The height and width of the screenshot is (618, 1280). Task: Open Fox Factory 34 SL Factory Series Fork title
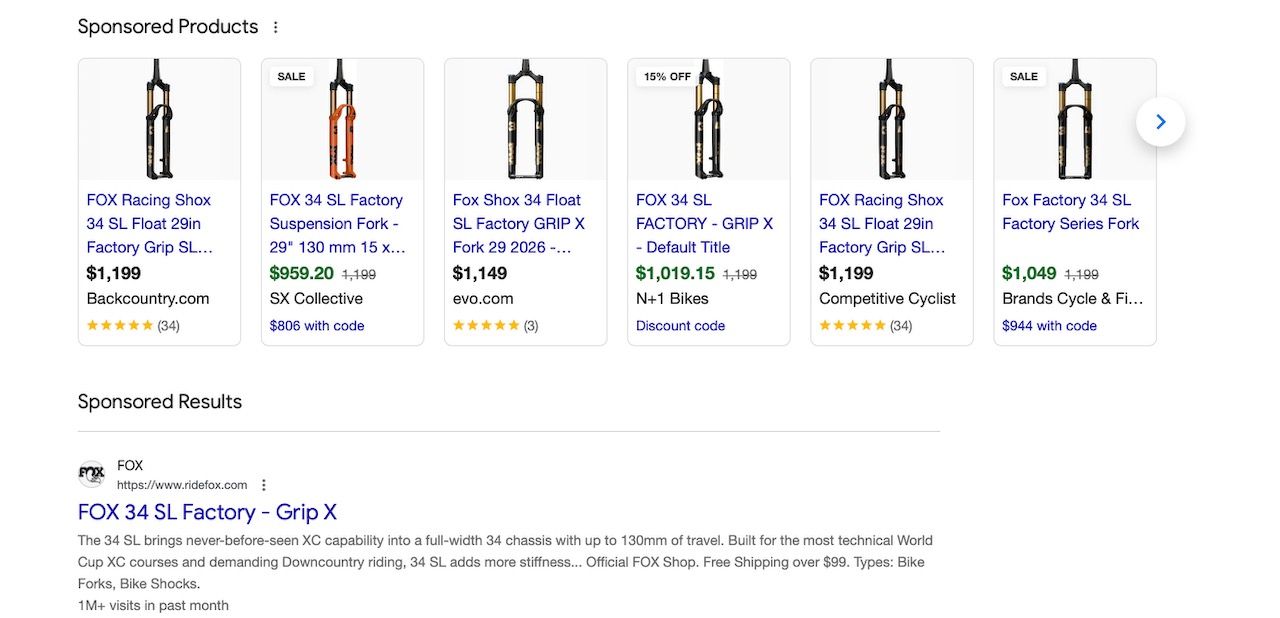tap(1071, 212)
